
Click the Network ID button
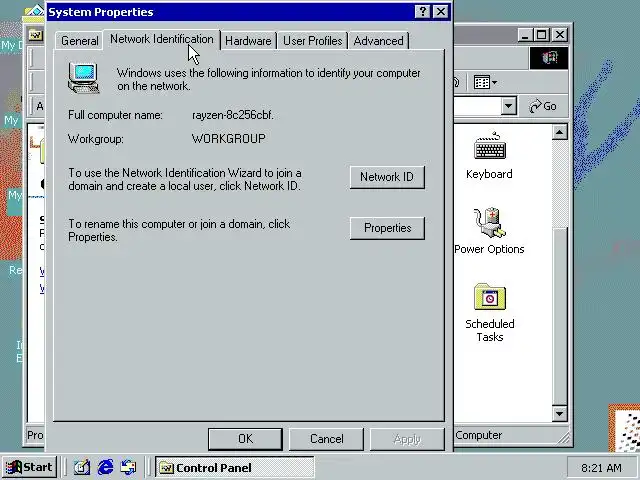click(x=387, y=177)
